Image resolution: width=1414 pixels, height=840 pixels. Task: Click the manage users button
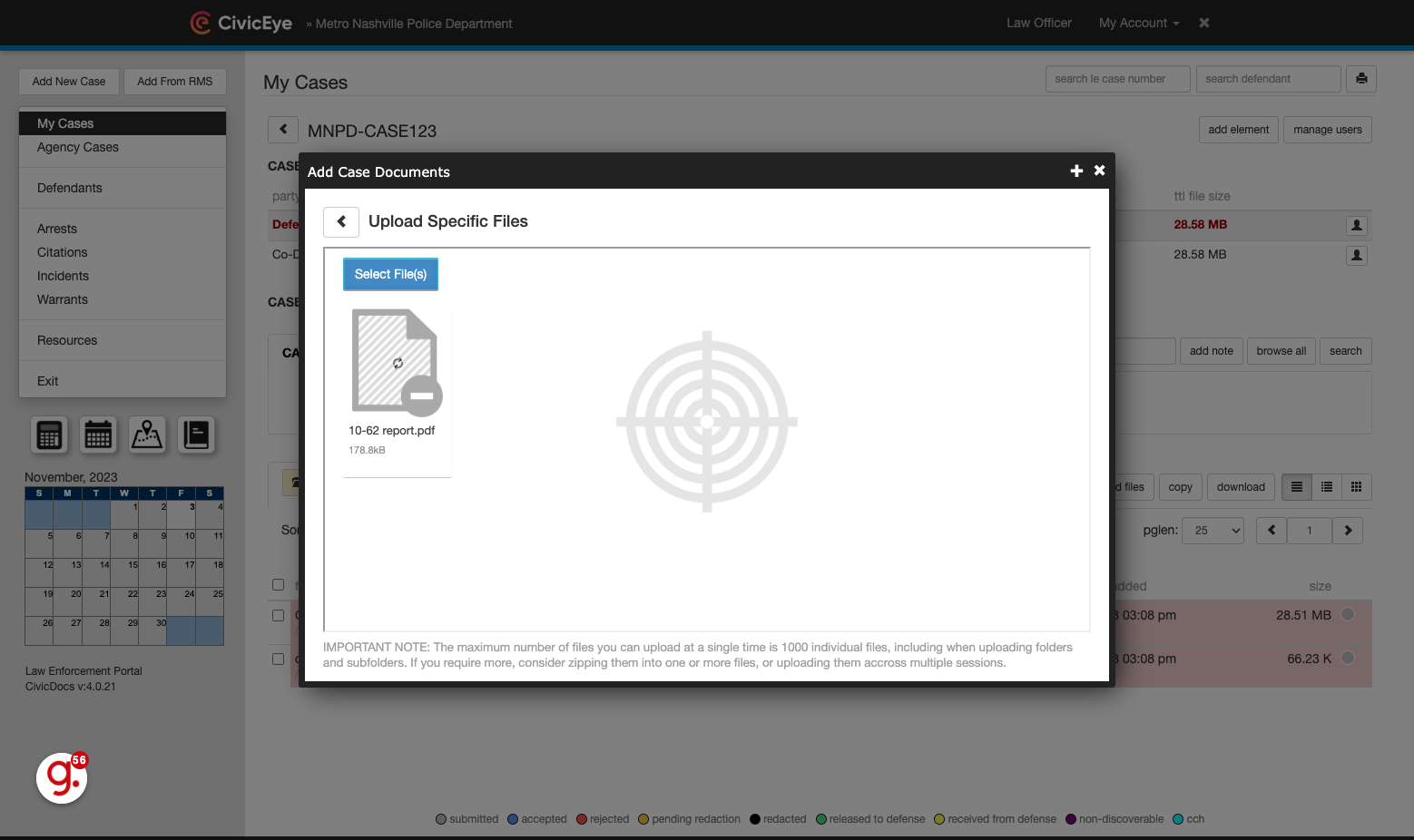(1328, 130)
